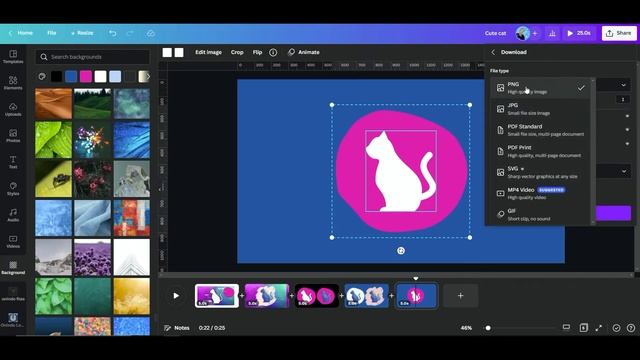Click the purple Download button
The height and width of the screenshot is (360, 640).
click(x=613, y=213)
